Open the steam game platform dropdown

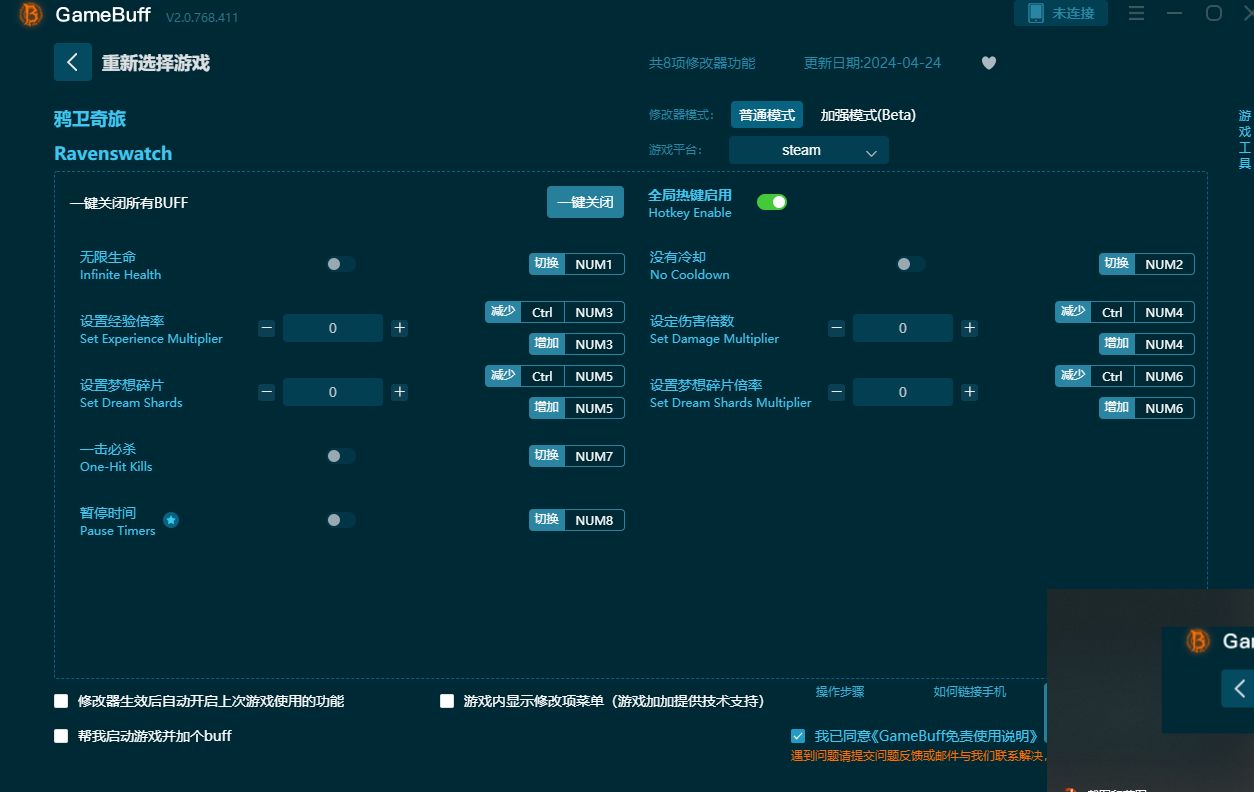[x=809, y=150]
